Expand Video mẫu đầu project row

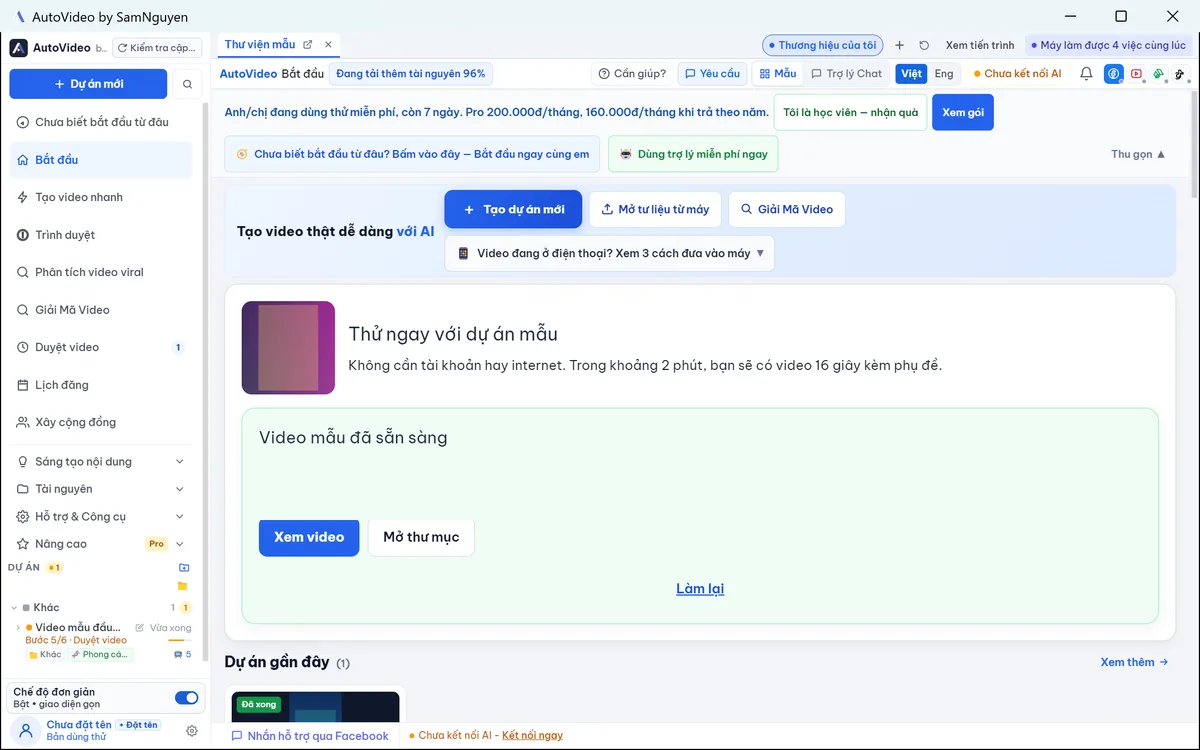[x=18, y=628]
